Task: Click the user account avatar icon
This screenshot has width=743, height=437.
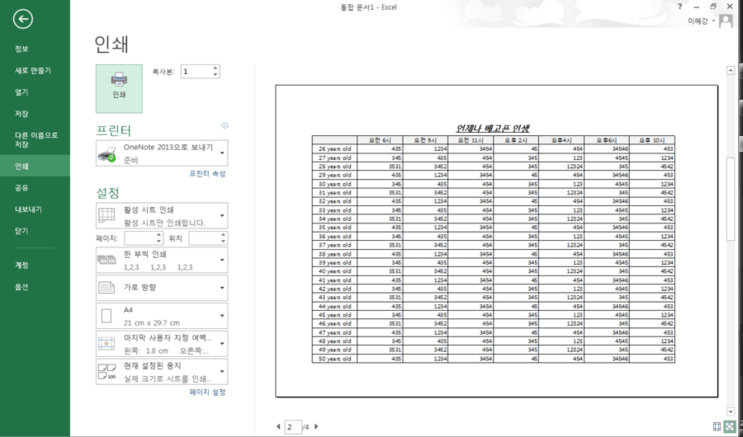Action: pyautogui.click(x=725, y=21)
